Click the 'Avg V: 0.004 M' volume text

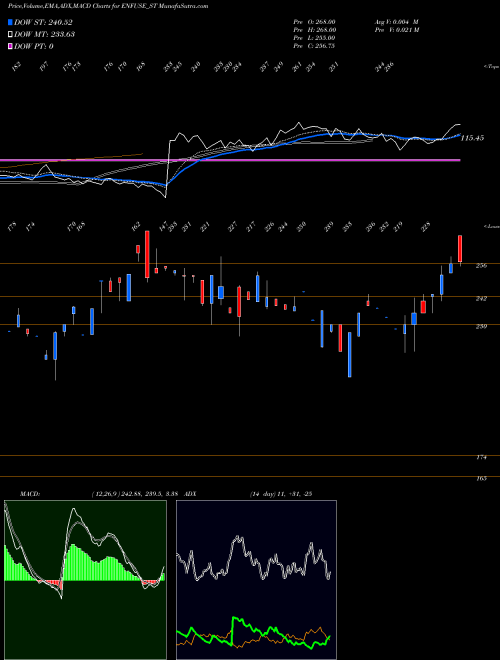click(396, 22)
